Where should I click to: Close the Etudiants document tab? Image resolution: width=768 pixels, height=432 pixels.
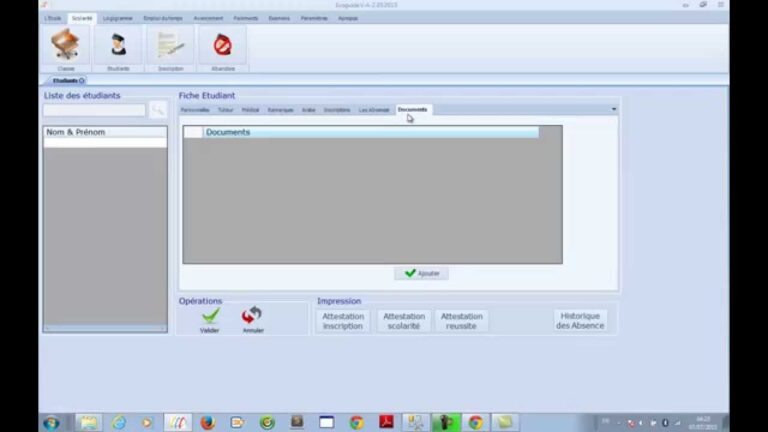pos(82,80)
